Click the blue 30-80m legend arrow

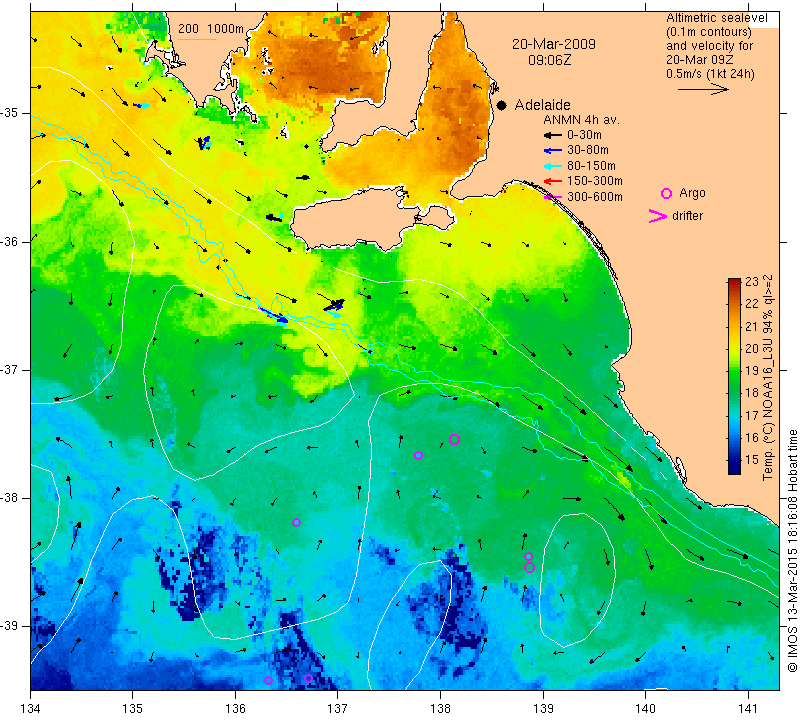(553, 151)
